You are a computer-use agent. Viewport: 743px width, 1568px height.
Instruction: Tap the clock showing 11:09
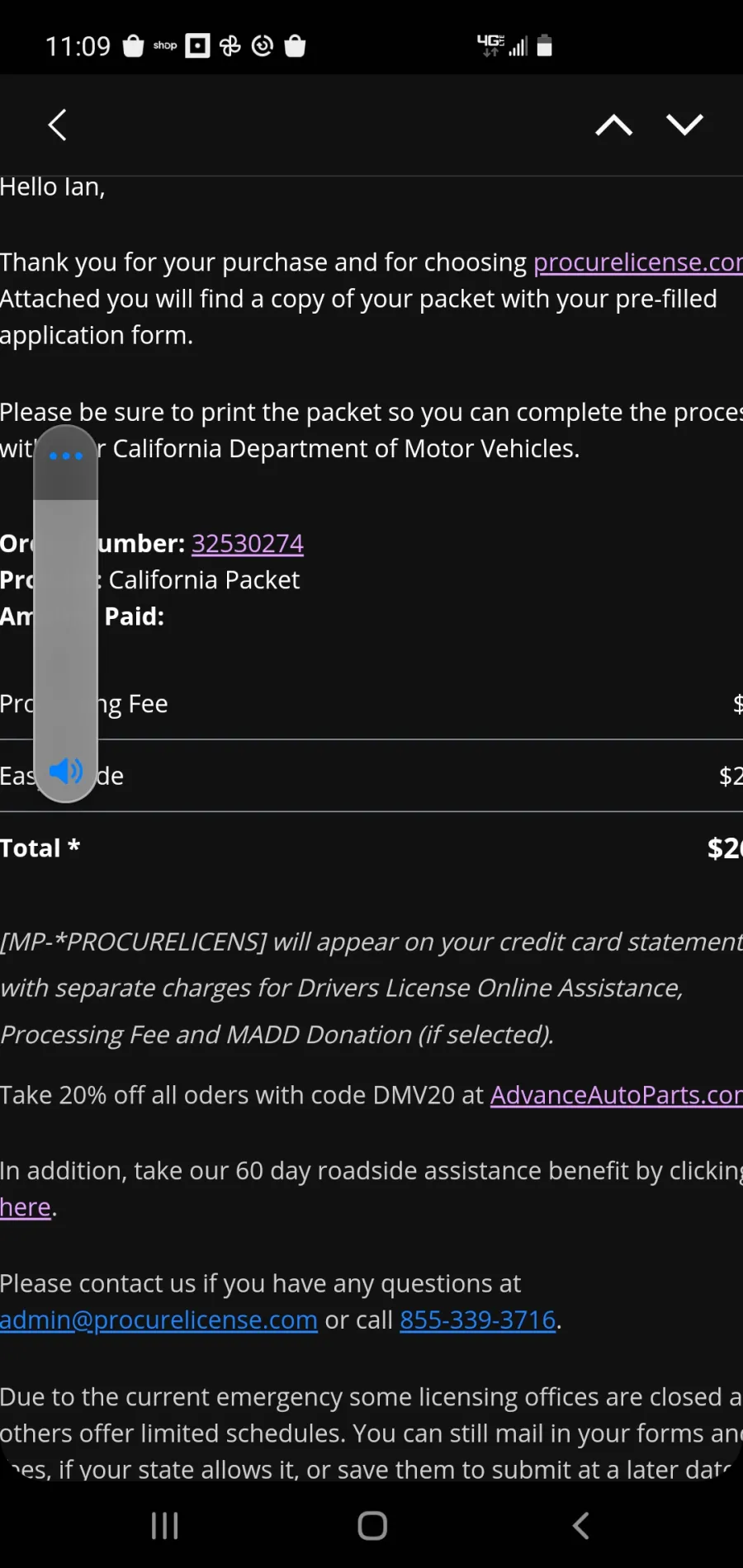pos(78,46)
